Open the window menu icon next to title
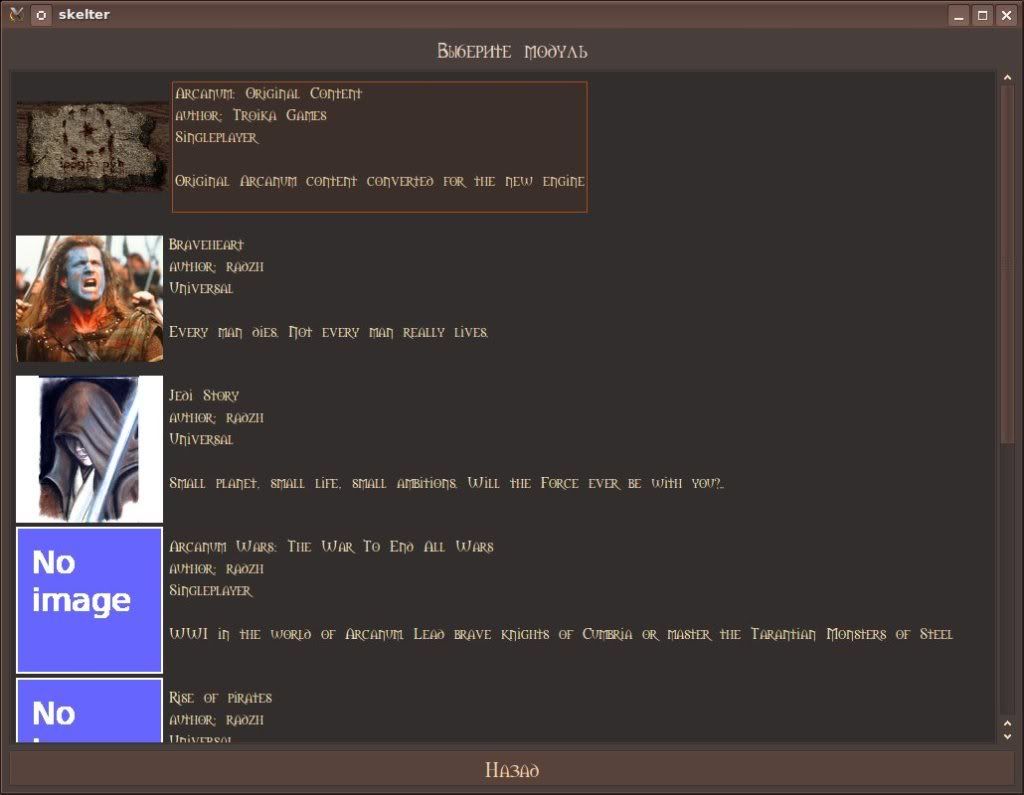This screenshot has height=795, width=1024. pyautogui.click(x=41, y=14)
